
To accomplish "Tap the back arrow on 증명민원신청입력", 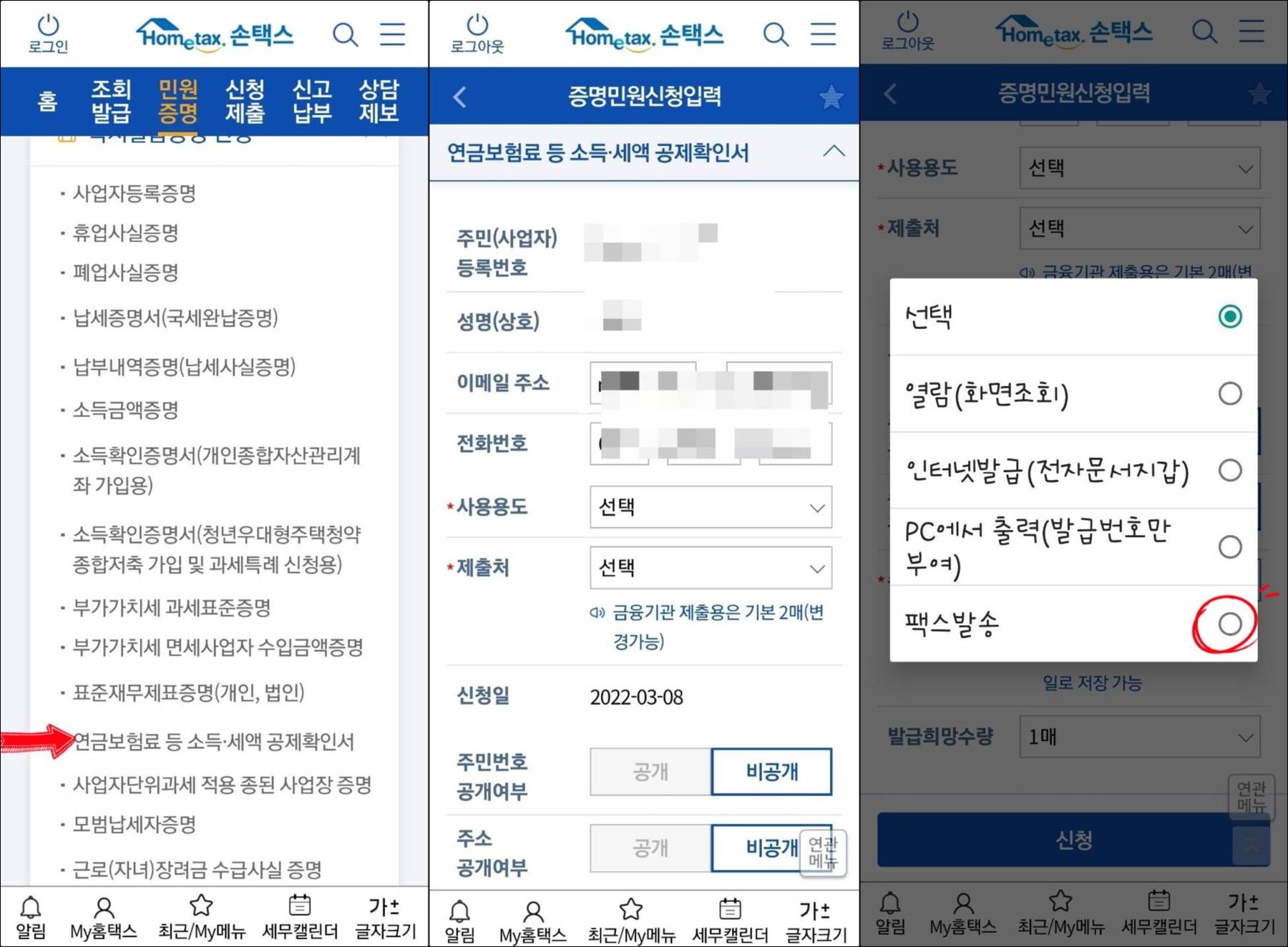I will [x=459, y=96].
